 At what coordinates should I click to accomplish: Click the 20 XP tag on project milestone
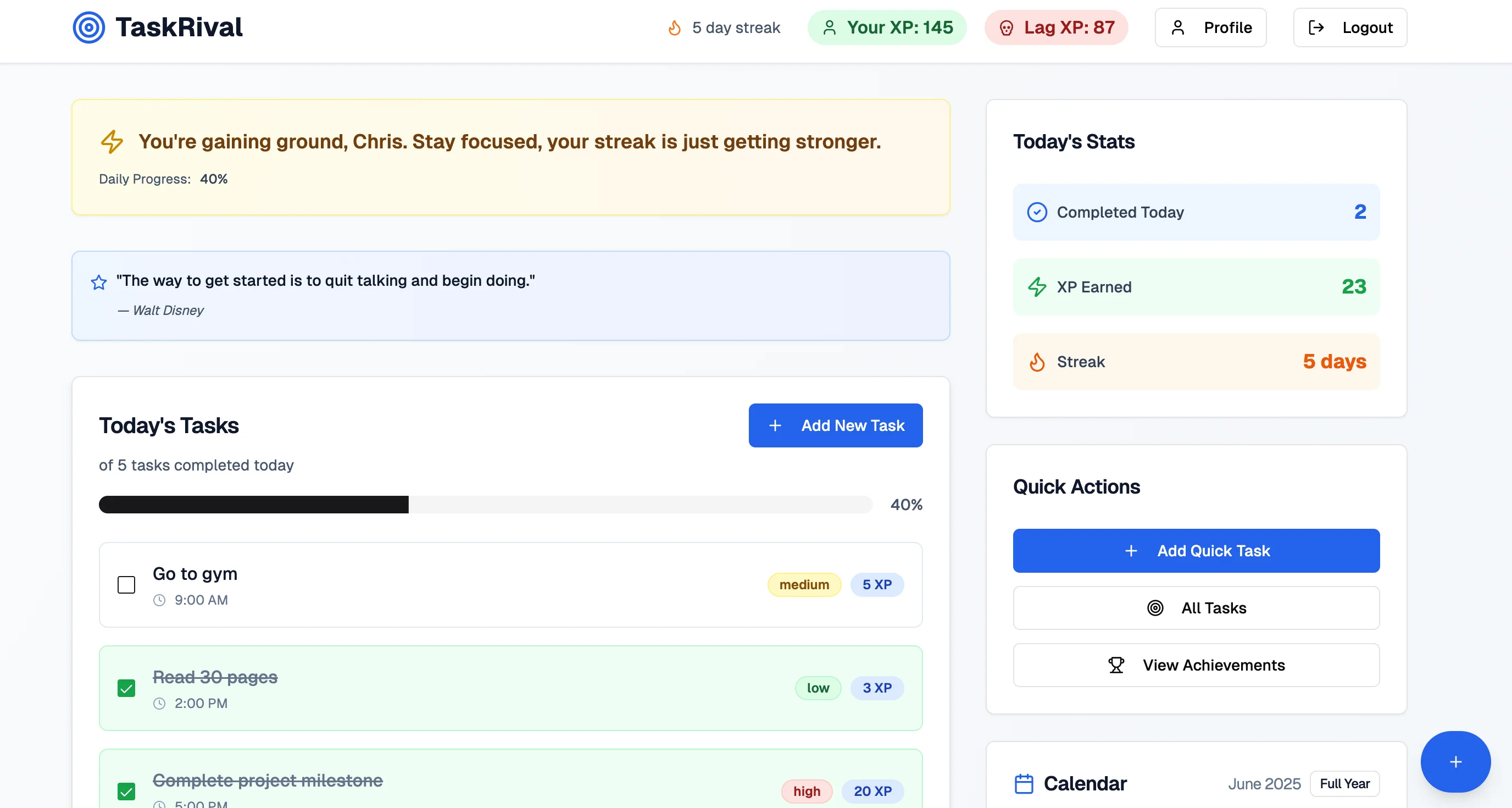(x=872, y=791)
